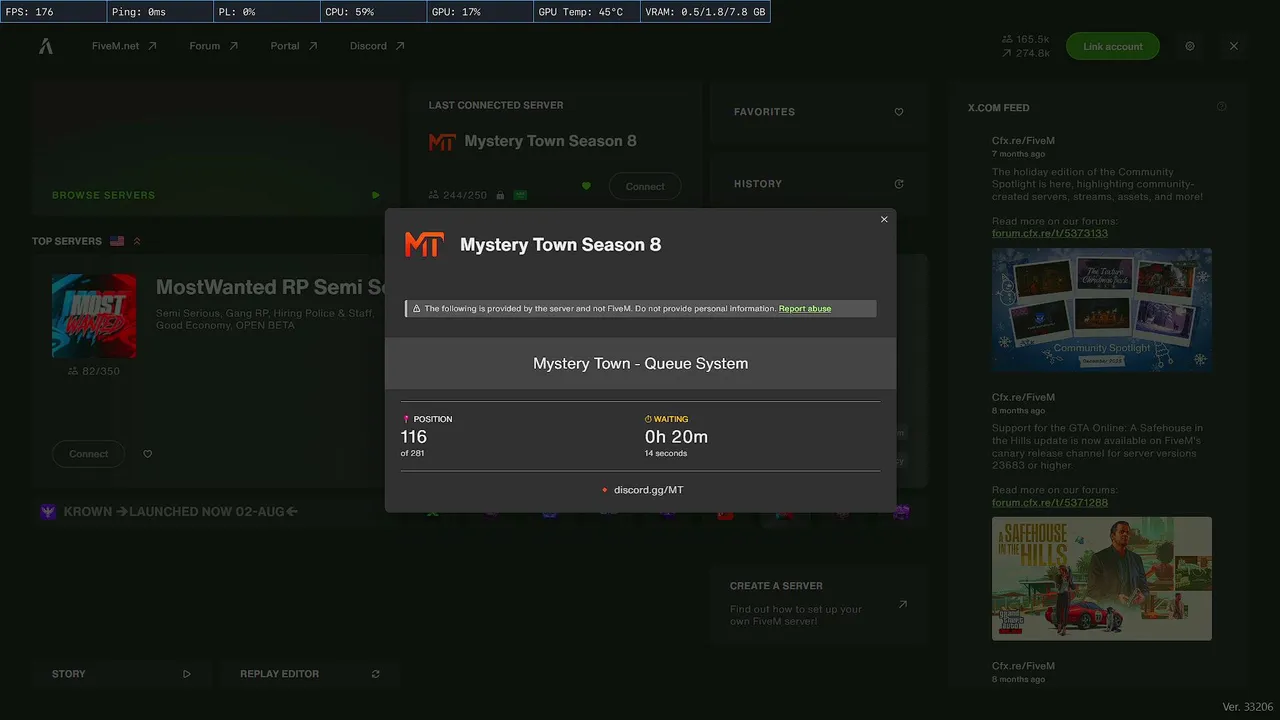Click the Browse Servers play arrow icon
This screenshot has height=720, width=1280.
(x=376, y=195)
